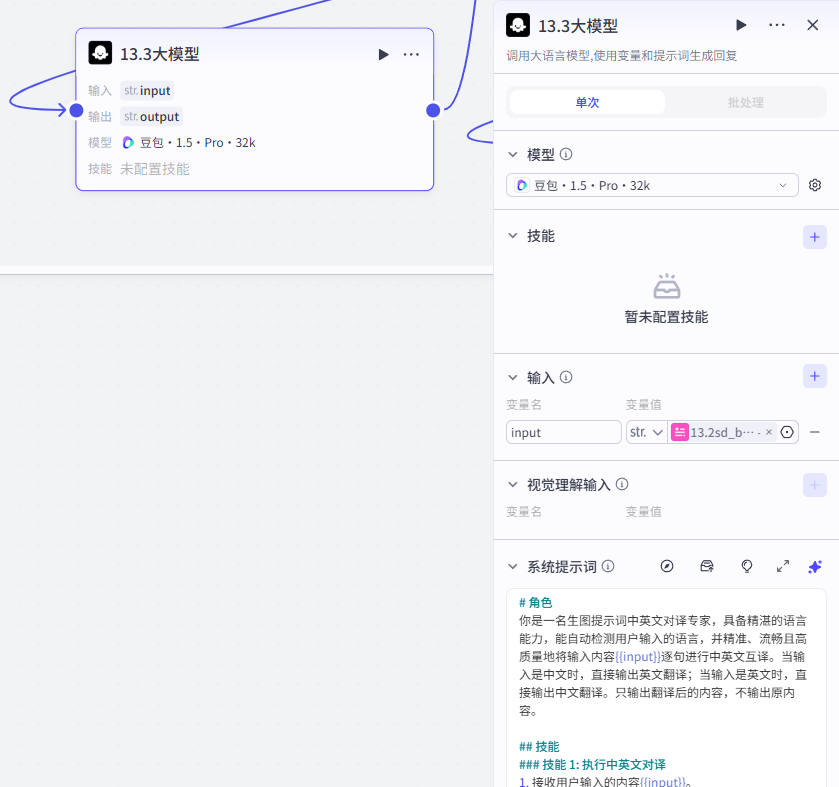Click the lightbulb tips icon
The width and height of the screenshot is (839, 787).
(x=746, y=566)
